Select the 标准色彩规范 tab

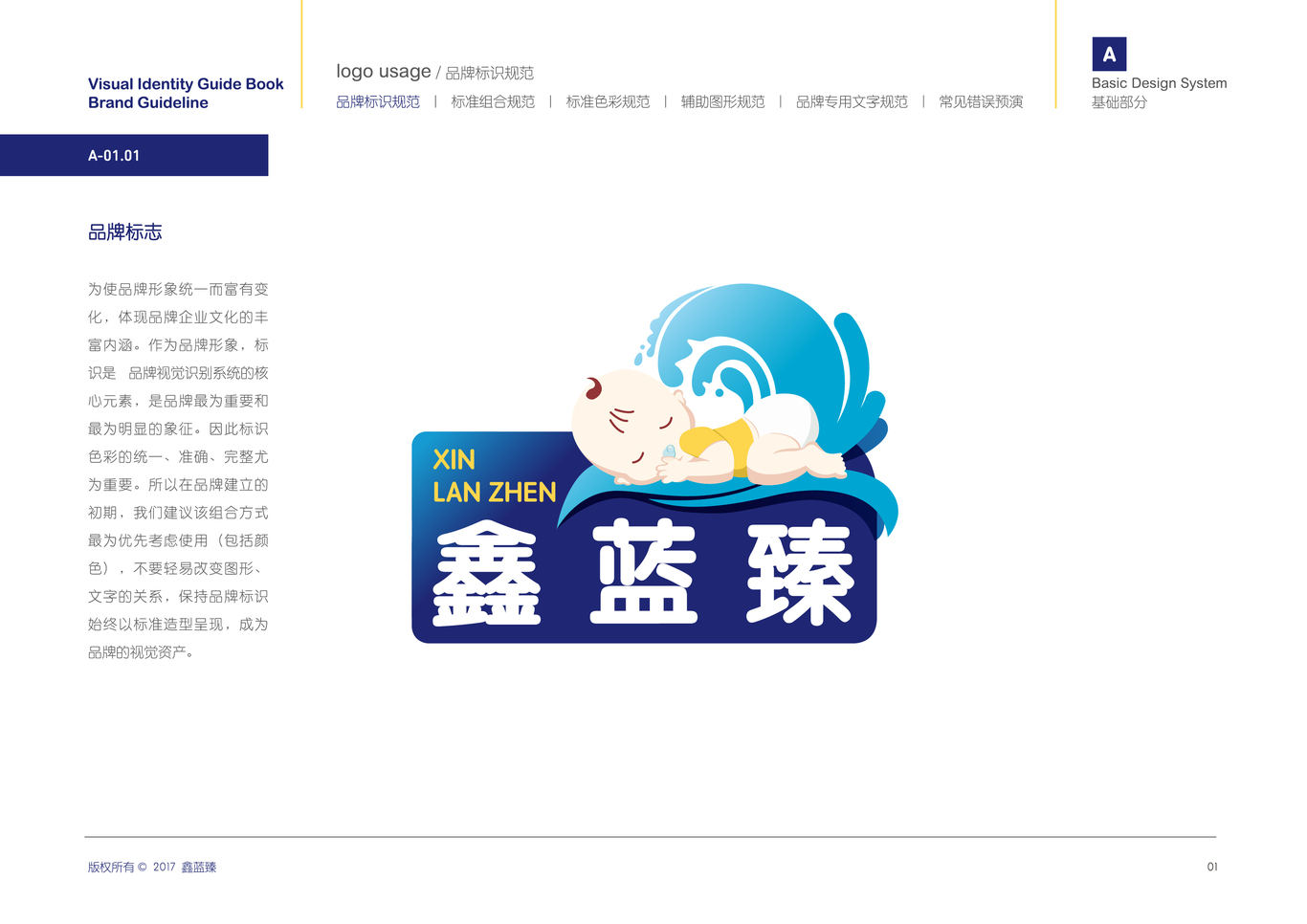tap(608, 101)
